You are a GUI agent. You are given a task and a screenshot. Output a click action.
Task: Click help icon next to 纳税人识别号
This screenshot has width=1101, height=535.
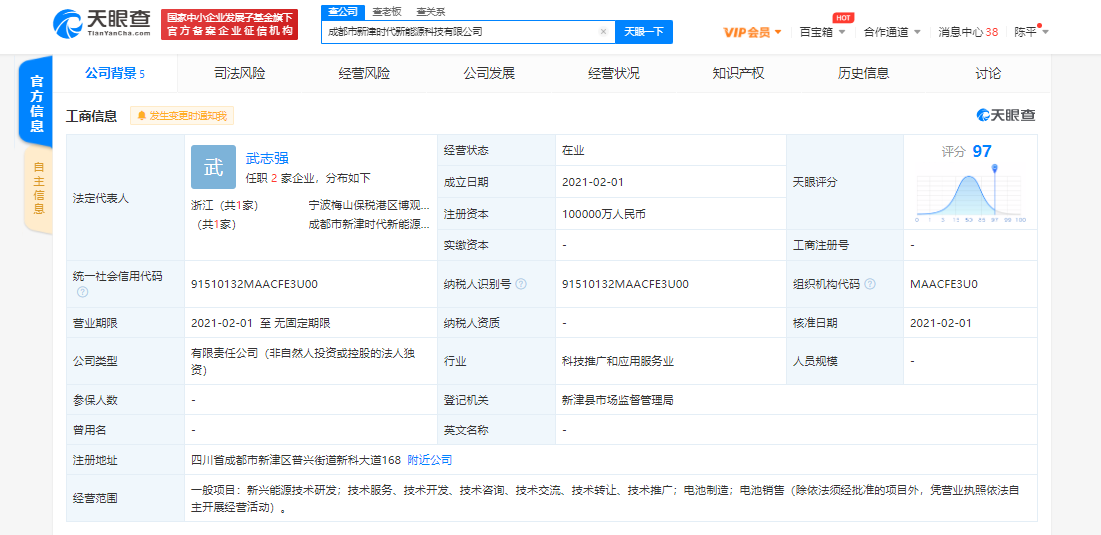click(521, 284)
